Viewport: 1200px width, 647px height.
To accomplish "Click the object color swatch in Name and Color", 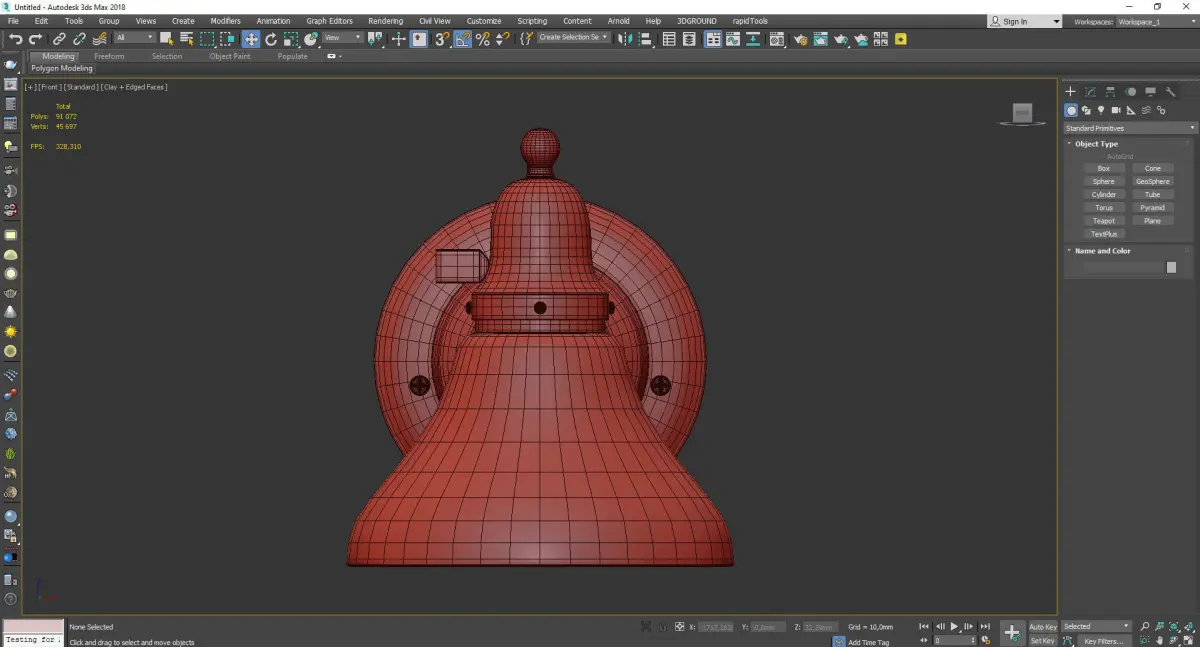I will 1171,267.
